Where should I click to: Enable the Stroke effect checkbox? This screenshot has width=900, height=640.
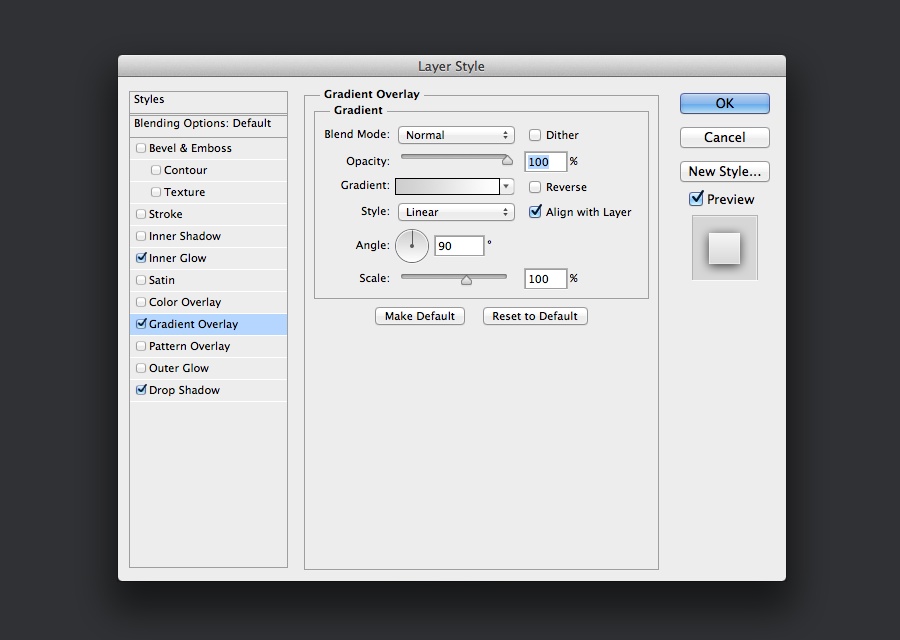pos(141,214)
